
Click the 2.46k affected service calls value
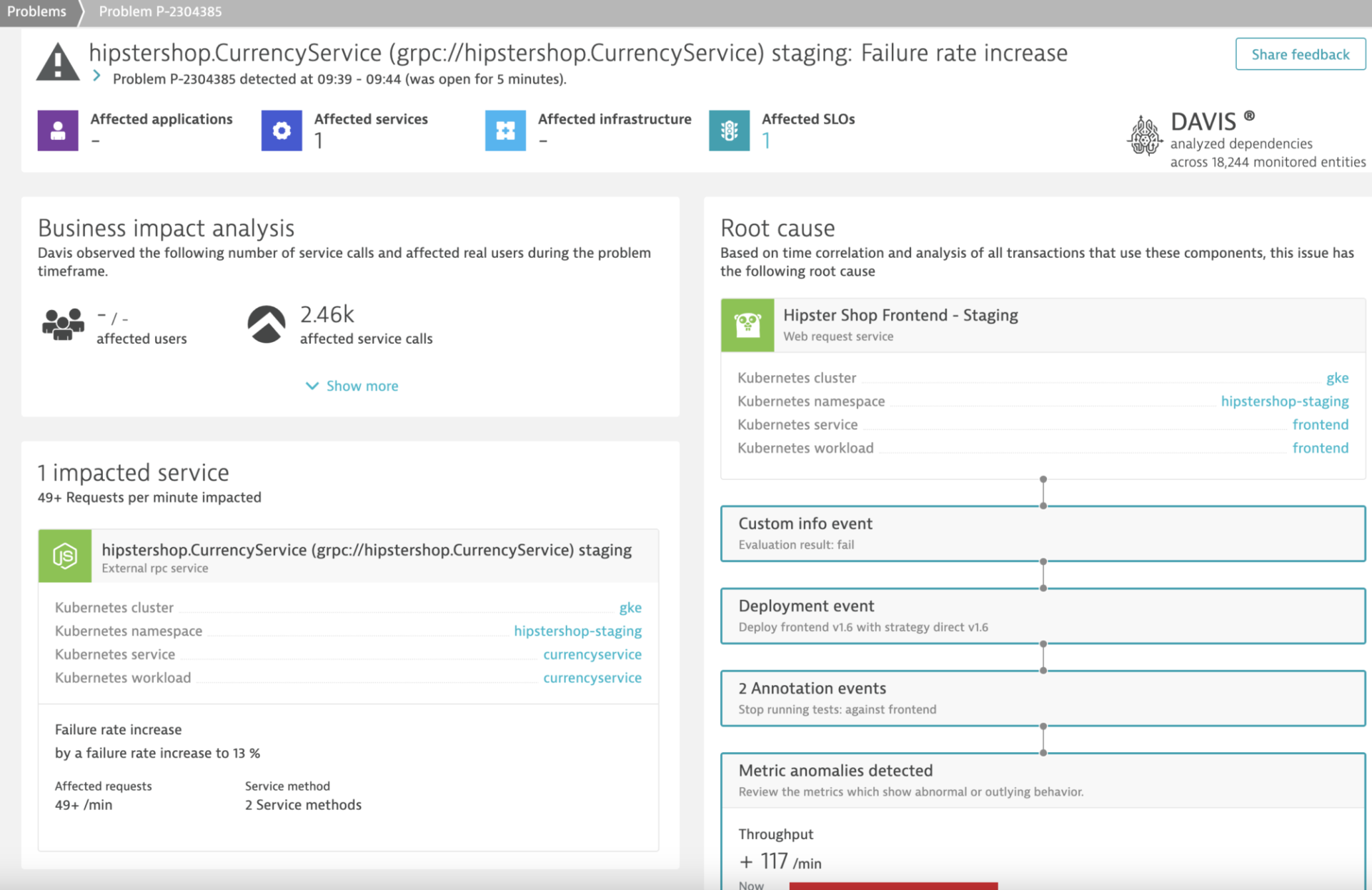(x=327, y=314)
